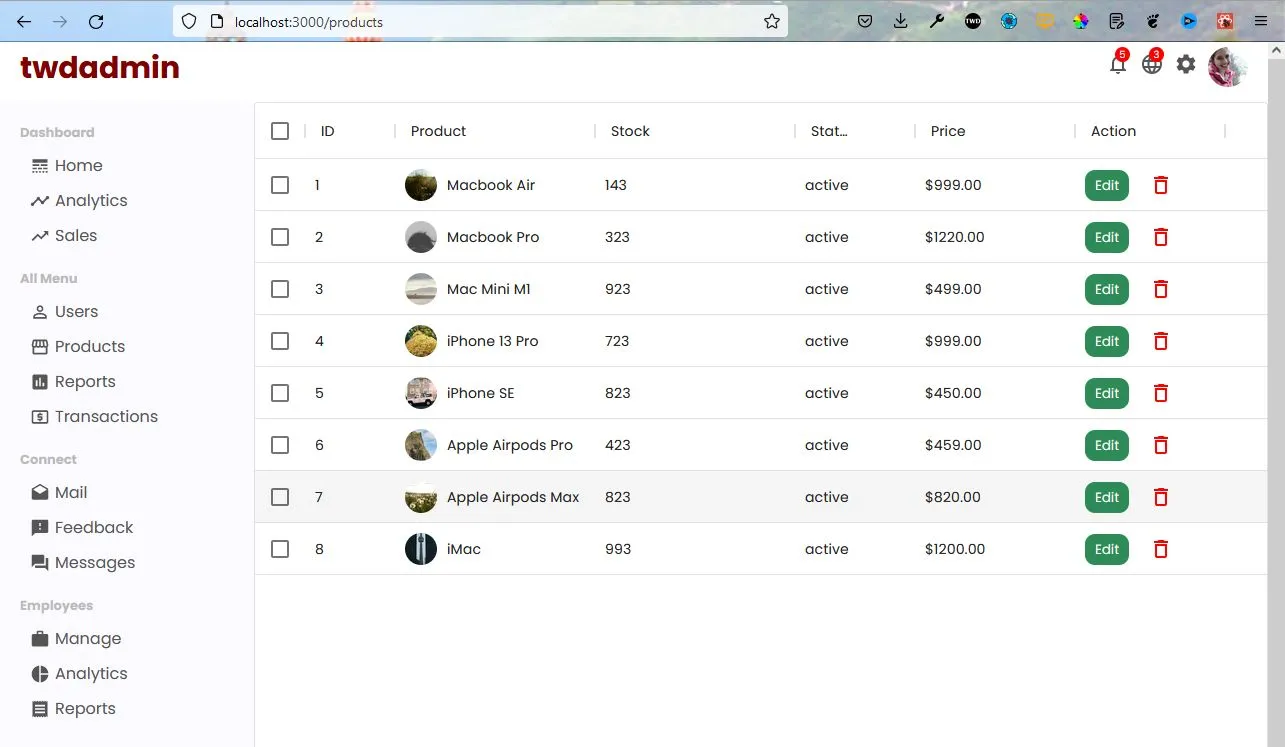Open Sales in the sidebar
The width and height of the screenshot is (1285, 747).
click(x=64, y=236)
